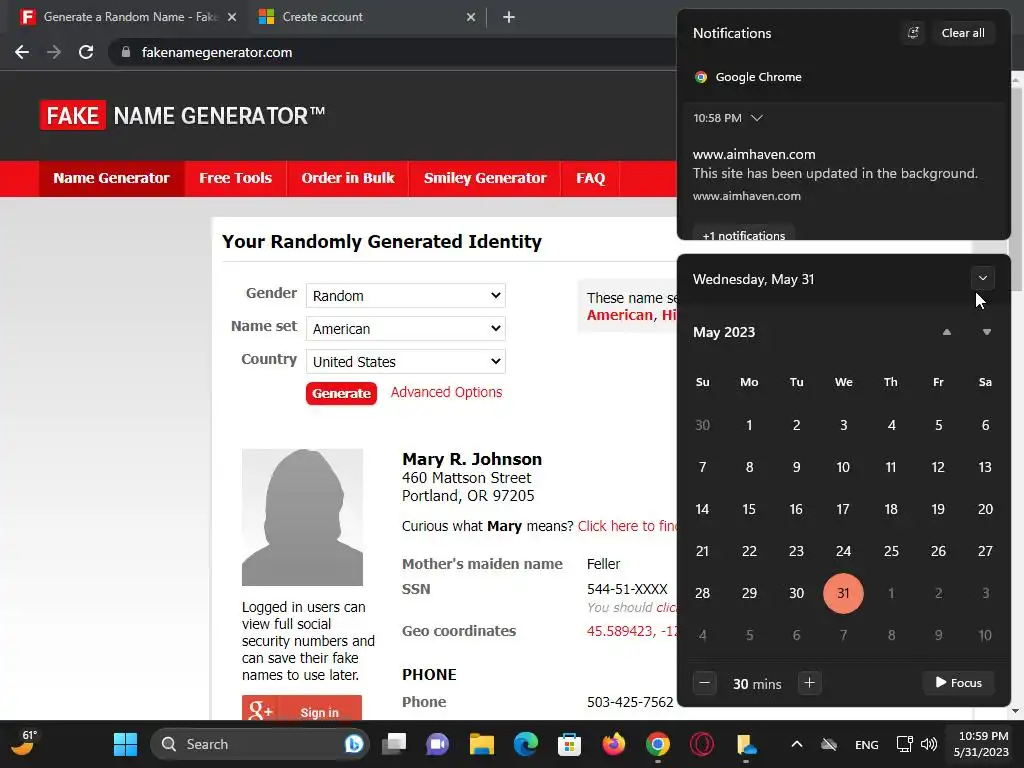The image size is (1024, 768).
Task: Launch the Teams Chat taskbar icon
Action: coord(438,744)
